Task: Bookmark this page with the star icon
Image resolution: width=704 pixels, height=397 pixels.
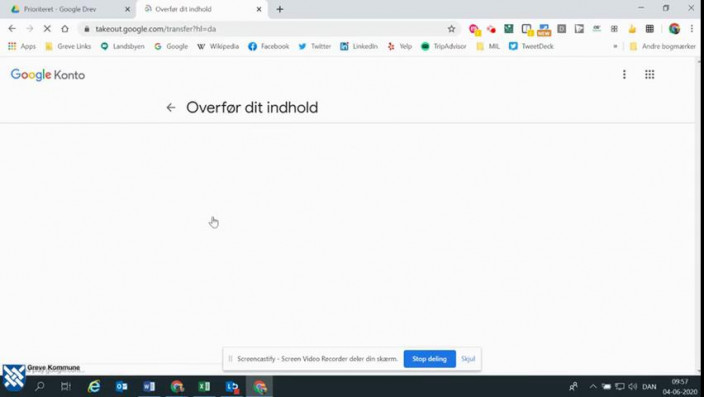Action: pos(451,29)
